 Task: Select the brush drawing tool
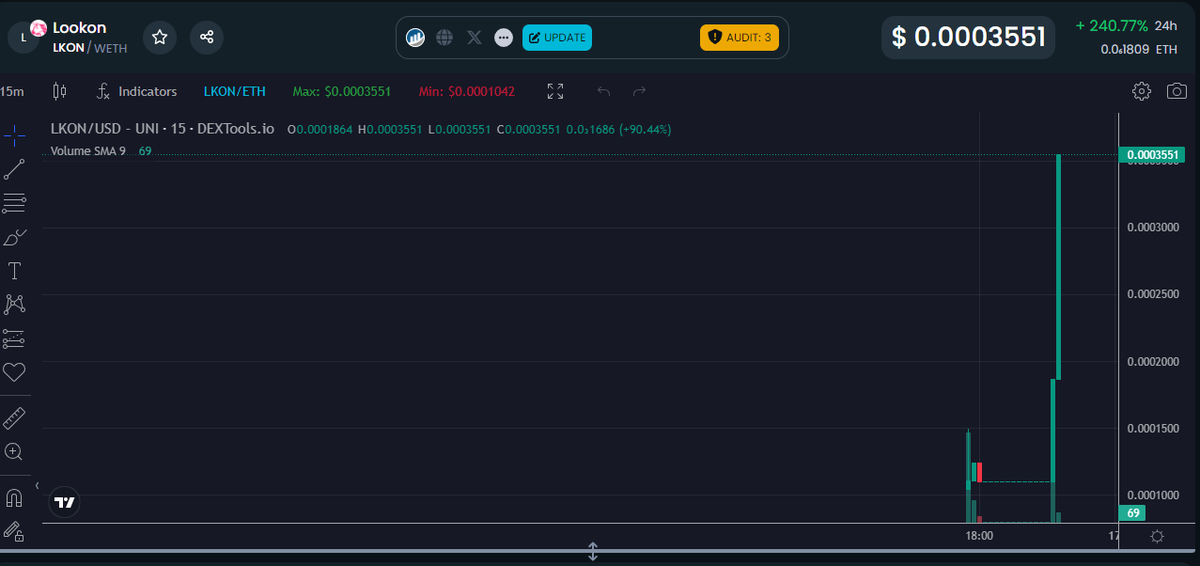pos(15,237)
